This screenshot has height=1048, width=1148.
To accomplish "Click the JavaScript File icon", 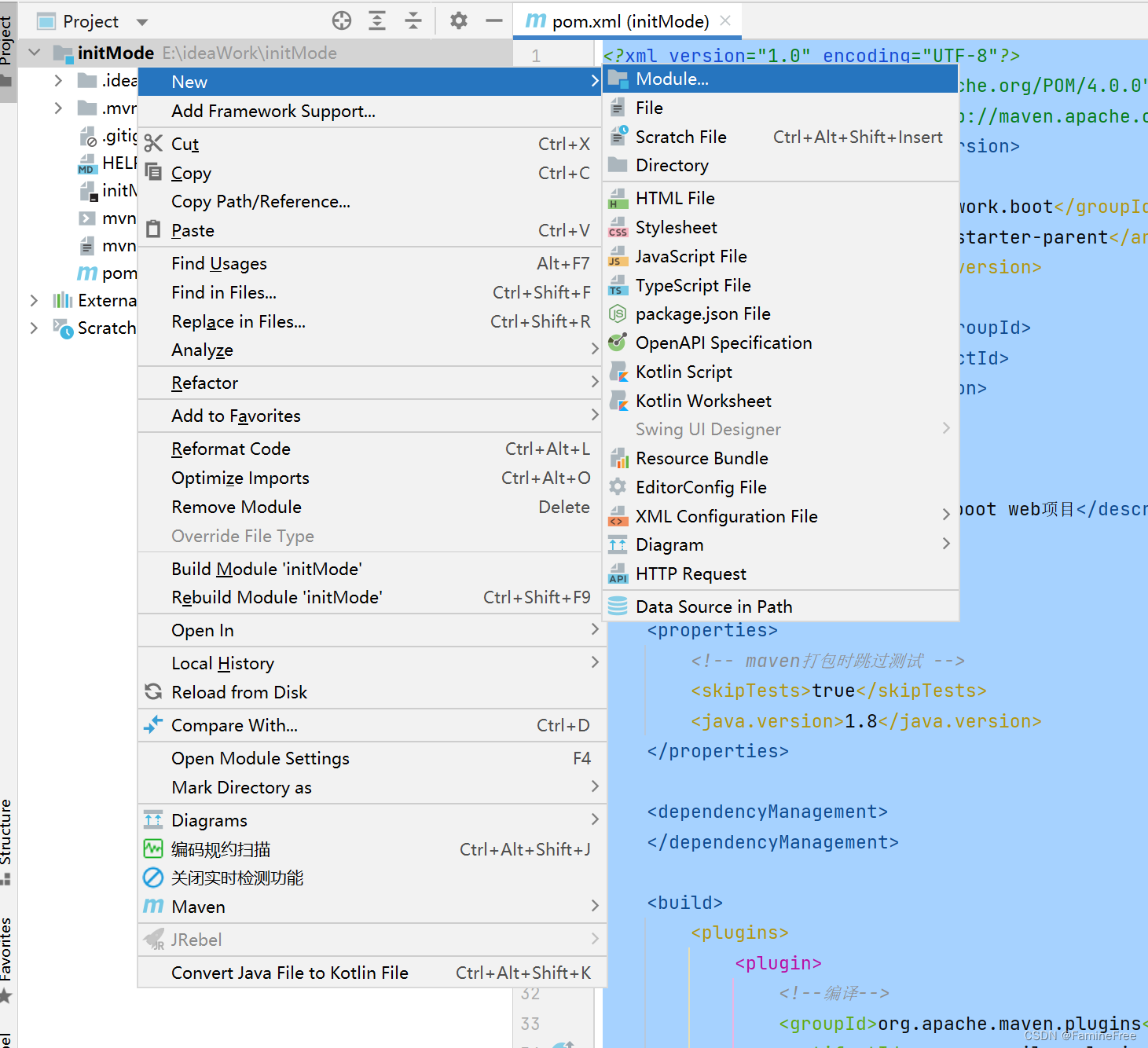I will click(x=618, y=256).
